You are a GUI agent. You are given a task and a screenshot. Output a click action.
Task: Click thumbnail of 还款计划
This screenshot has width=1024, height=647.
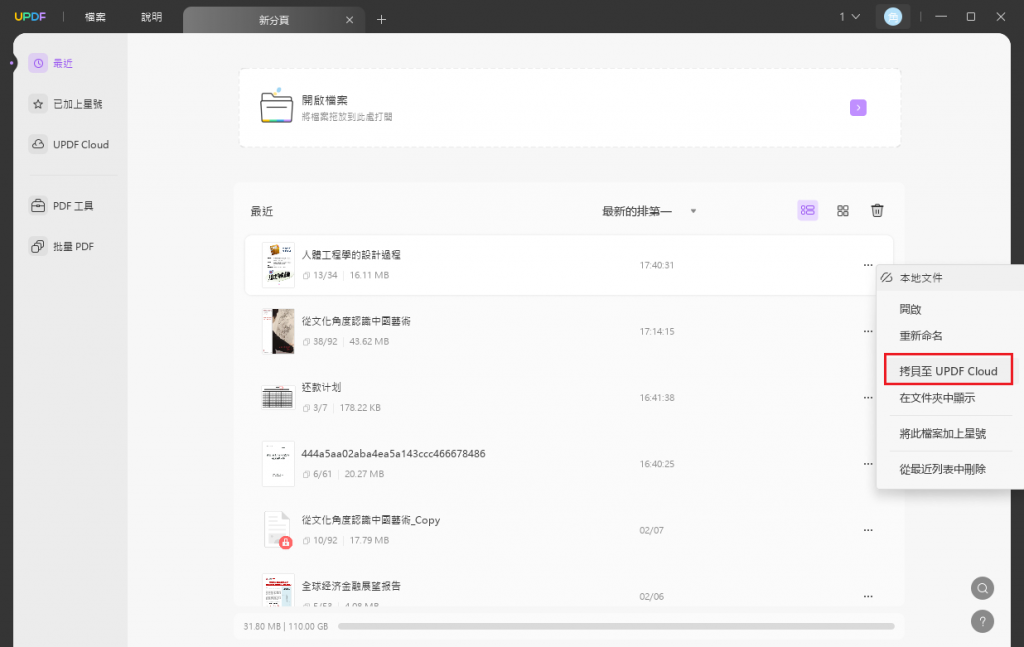[278, 398]
